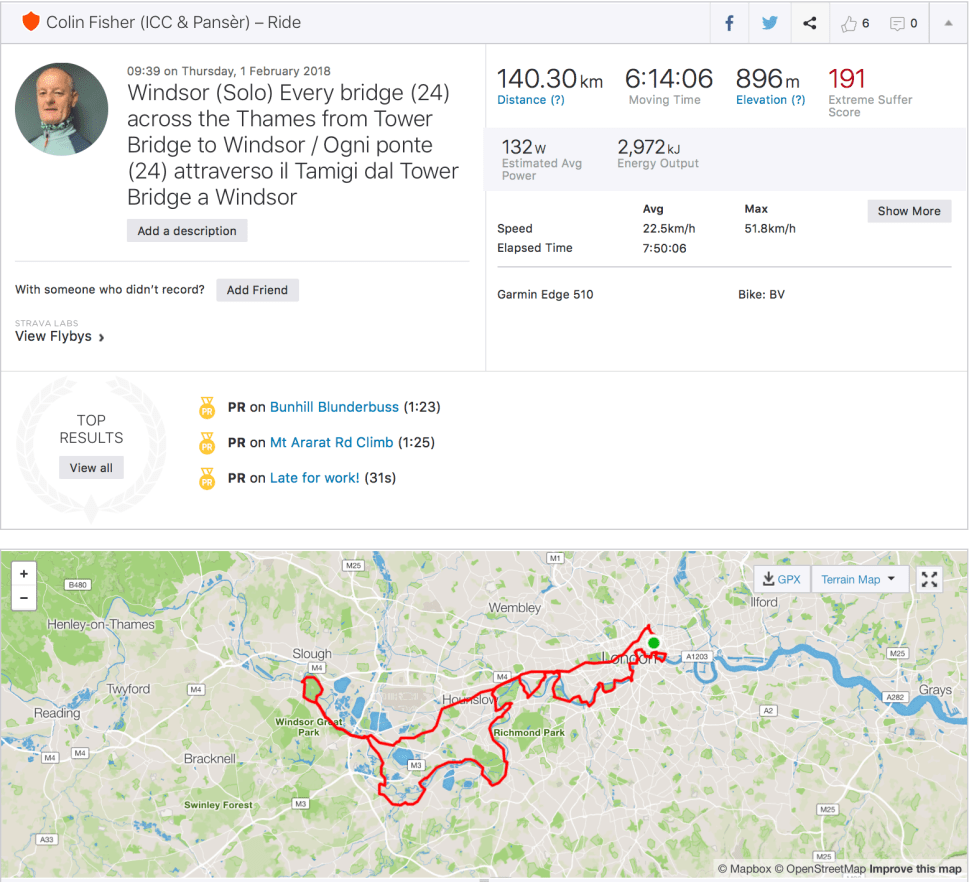969x882 pixels.
Task: Expand View Flybys chevron link
Action: [60, 337]
